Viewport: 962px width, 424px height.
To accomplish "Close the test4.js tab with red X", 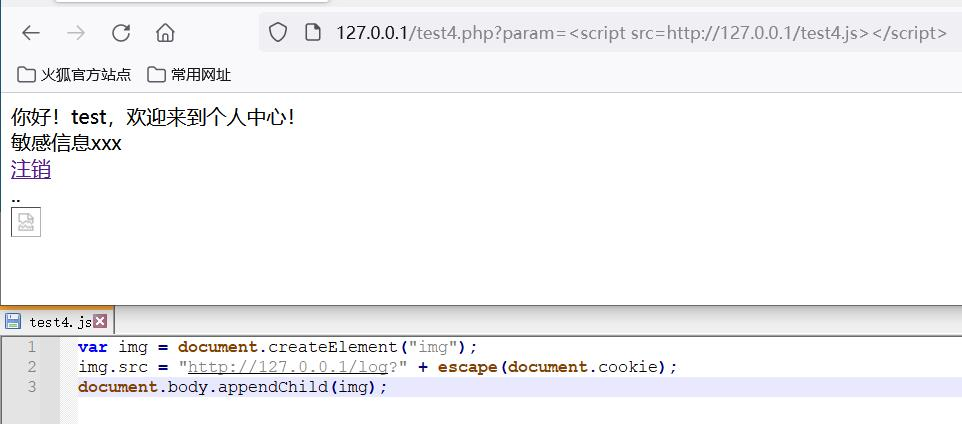I will pos(100,321).
